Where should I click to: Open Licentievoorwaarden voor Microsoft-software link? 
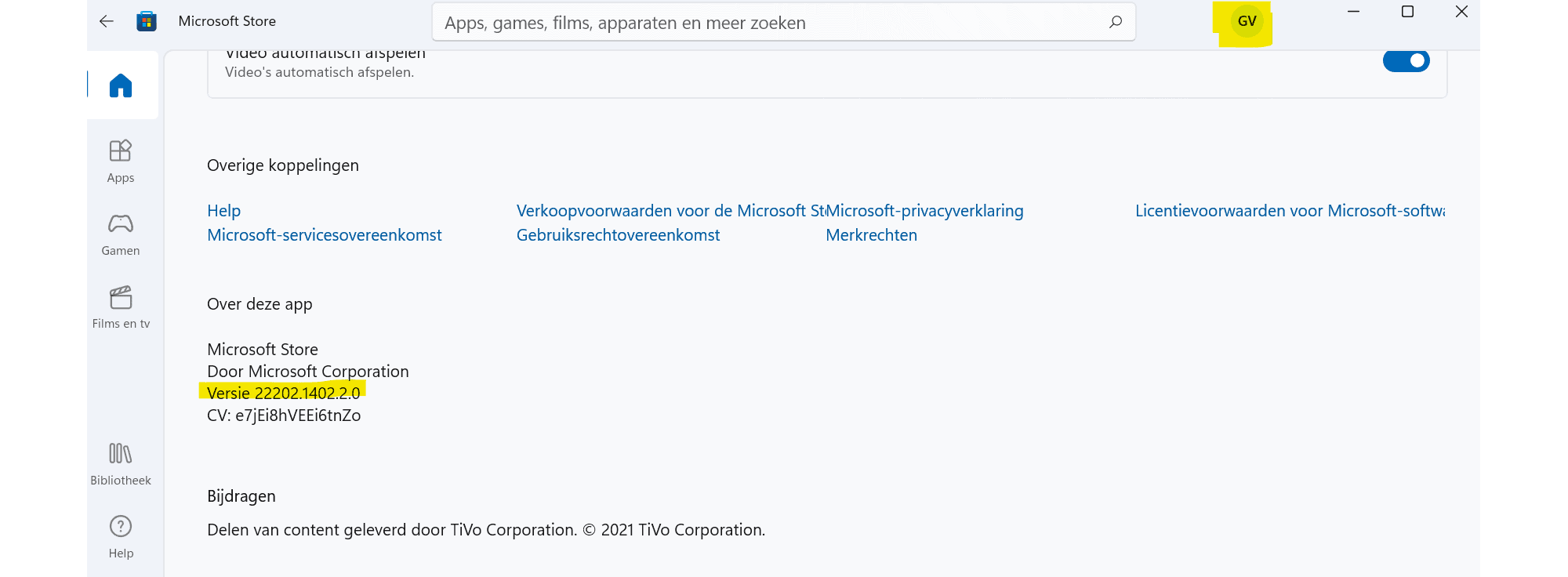point(1290,211)
